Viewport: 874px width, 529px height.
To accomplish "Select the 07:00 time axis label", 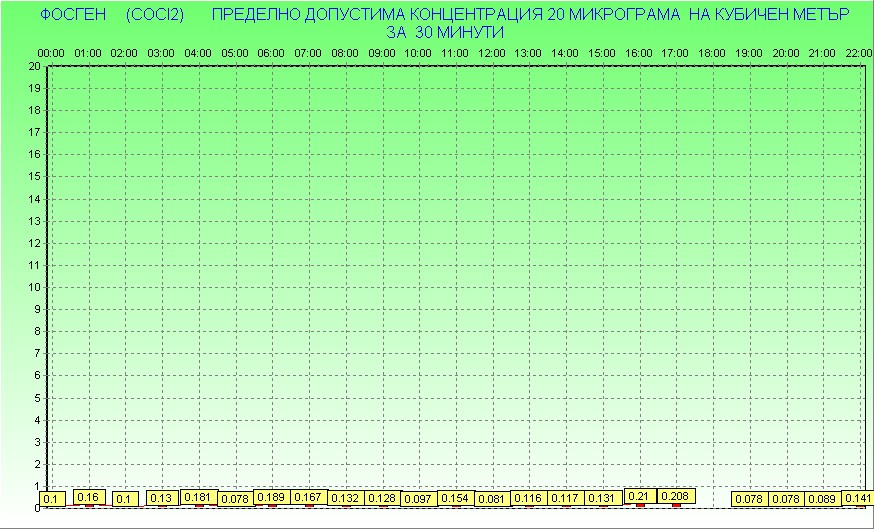I will point(308,54).
